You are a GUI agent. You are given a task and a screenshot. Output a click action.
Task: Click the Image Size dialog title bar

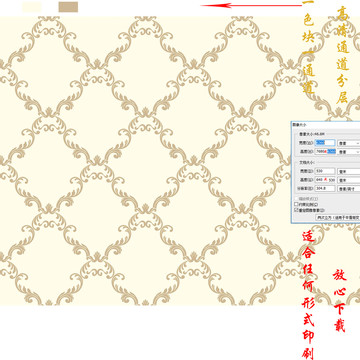pos(325,124)
